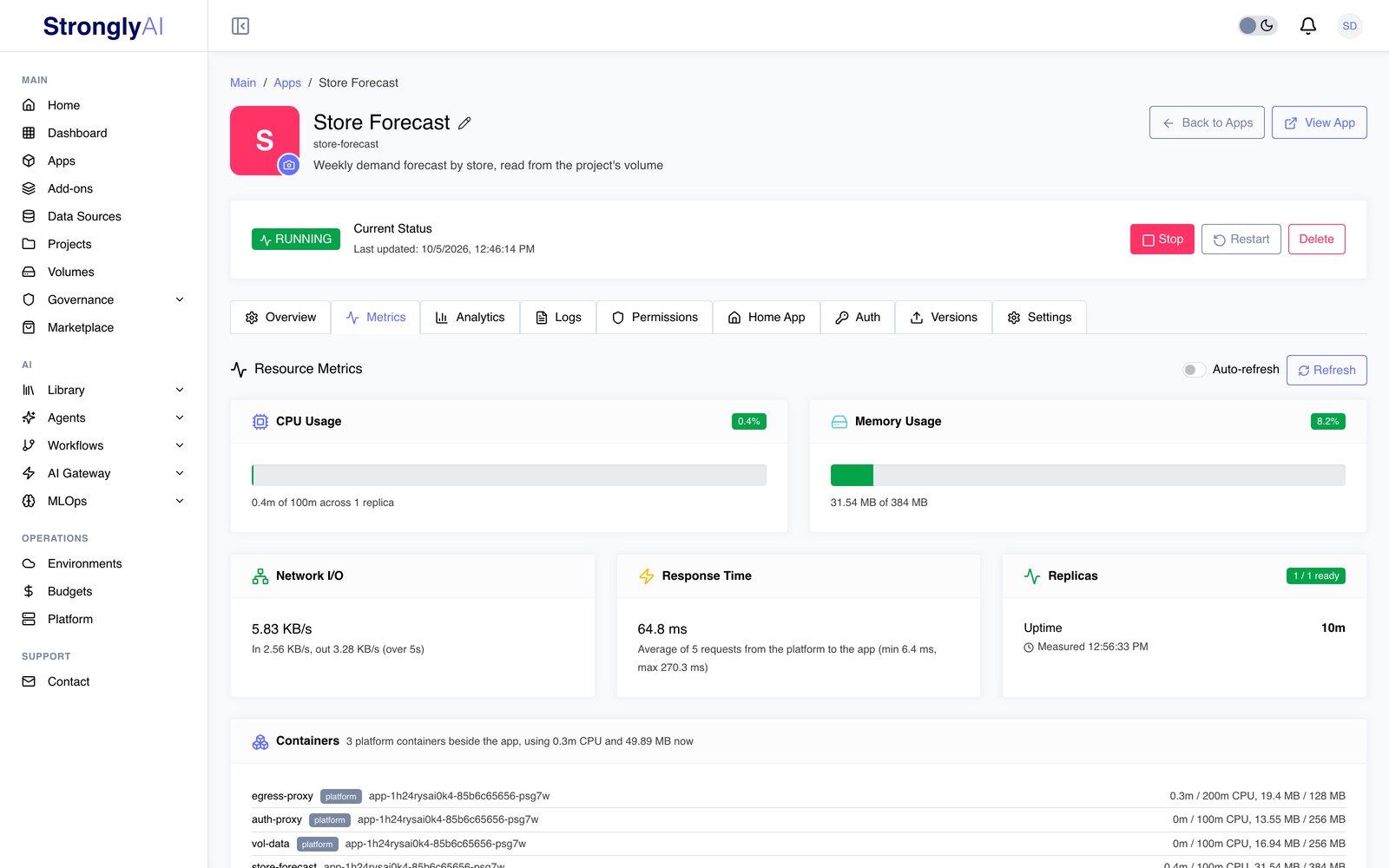Expand the Workflows section
1389x868 pixels.
[104, 445]
